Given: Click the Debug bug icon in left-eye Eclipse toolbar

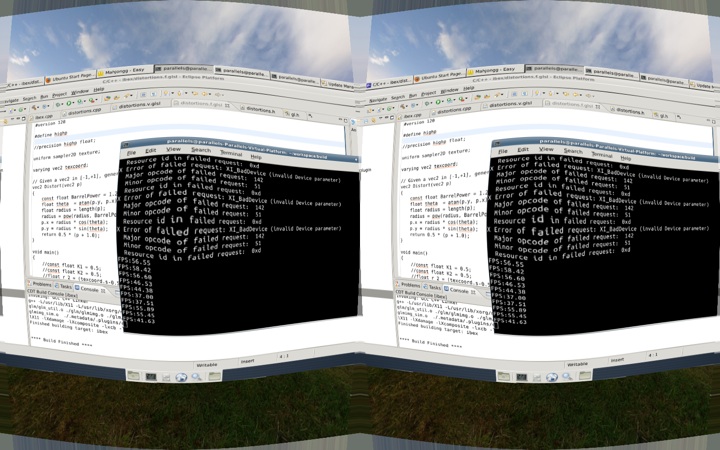Looking at the screenshot, I should 58,104.
